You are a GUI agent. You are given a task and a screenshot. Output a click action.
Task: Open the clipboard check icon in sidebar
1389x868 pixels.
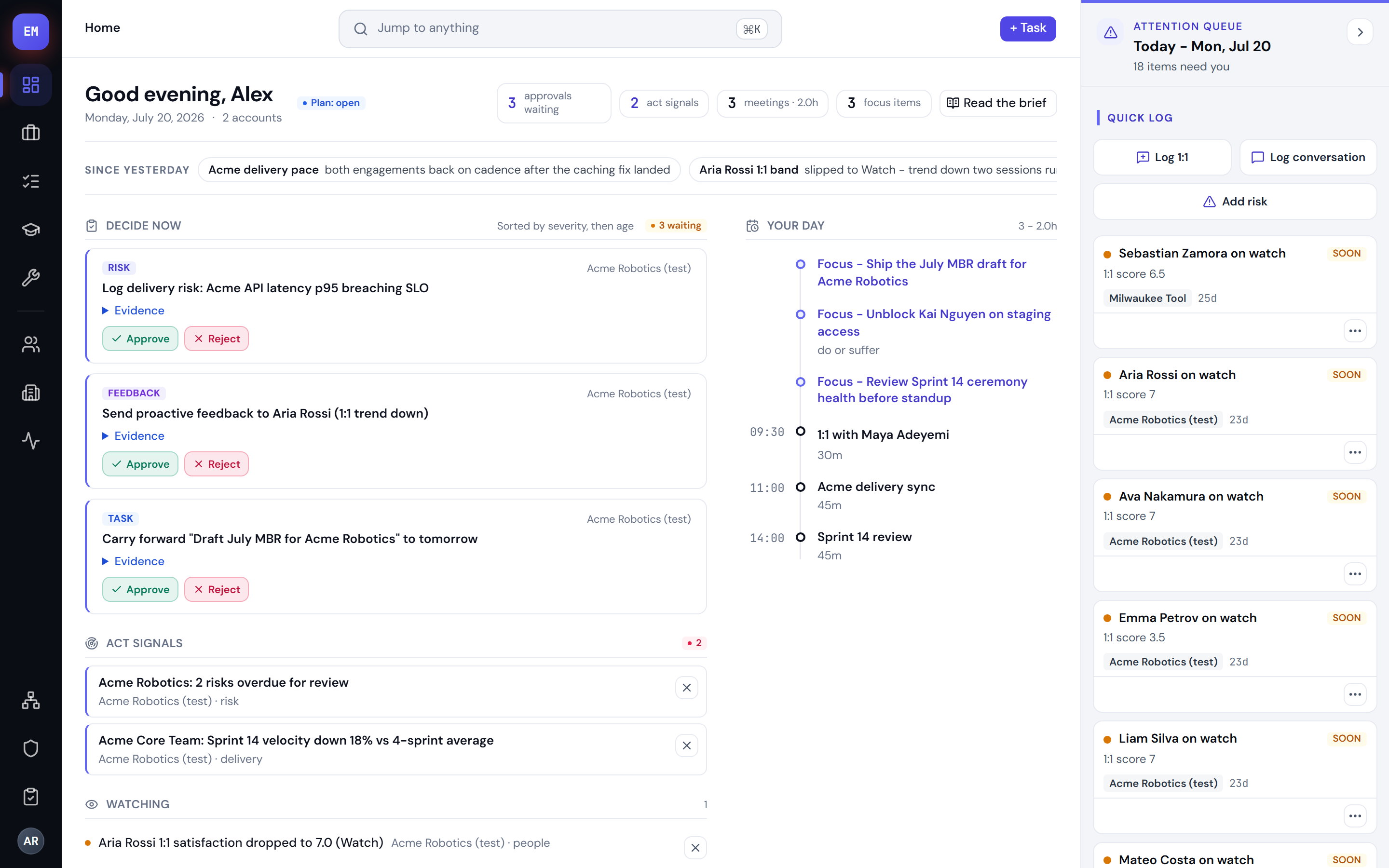pyautogui.click(x=30, y=797)
